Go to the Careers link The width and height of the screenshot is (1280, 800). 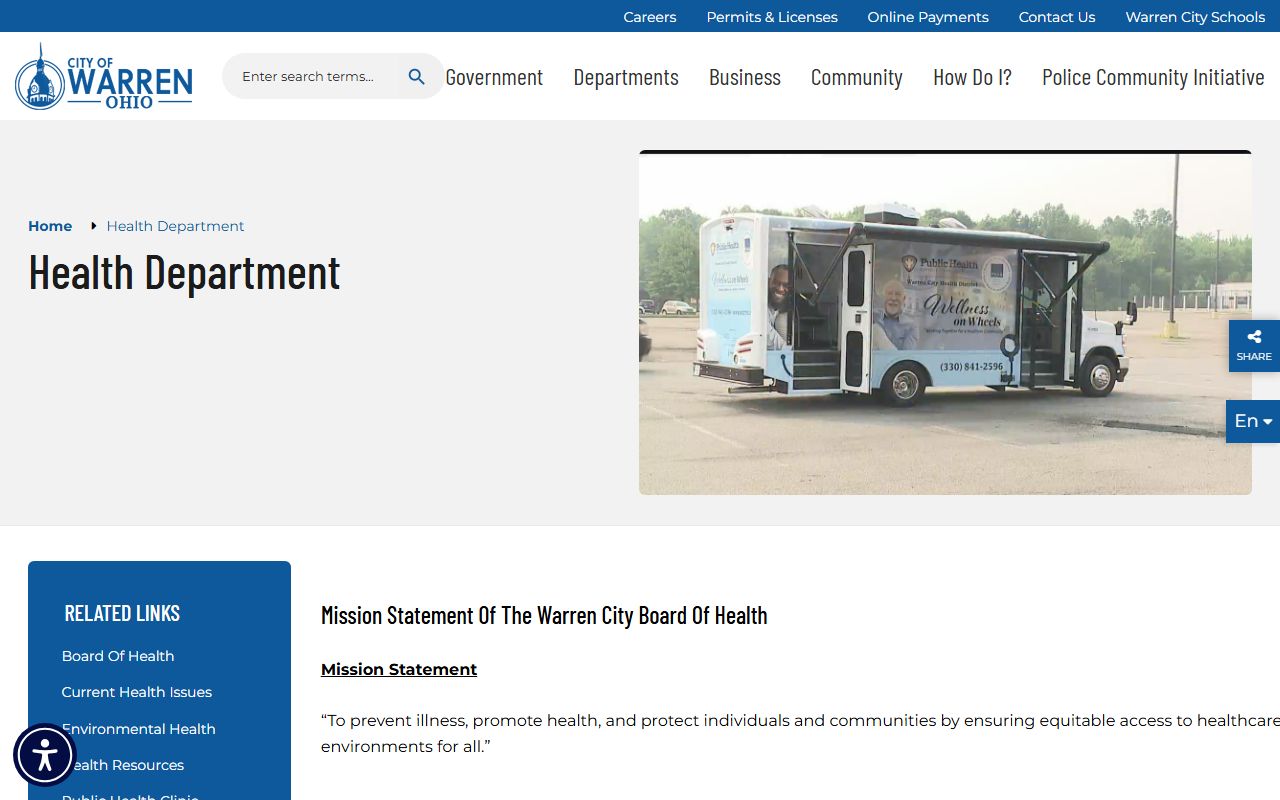pos(650,17)
